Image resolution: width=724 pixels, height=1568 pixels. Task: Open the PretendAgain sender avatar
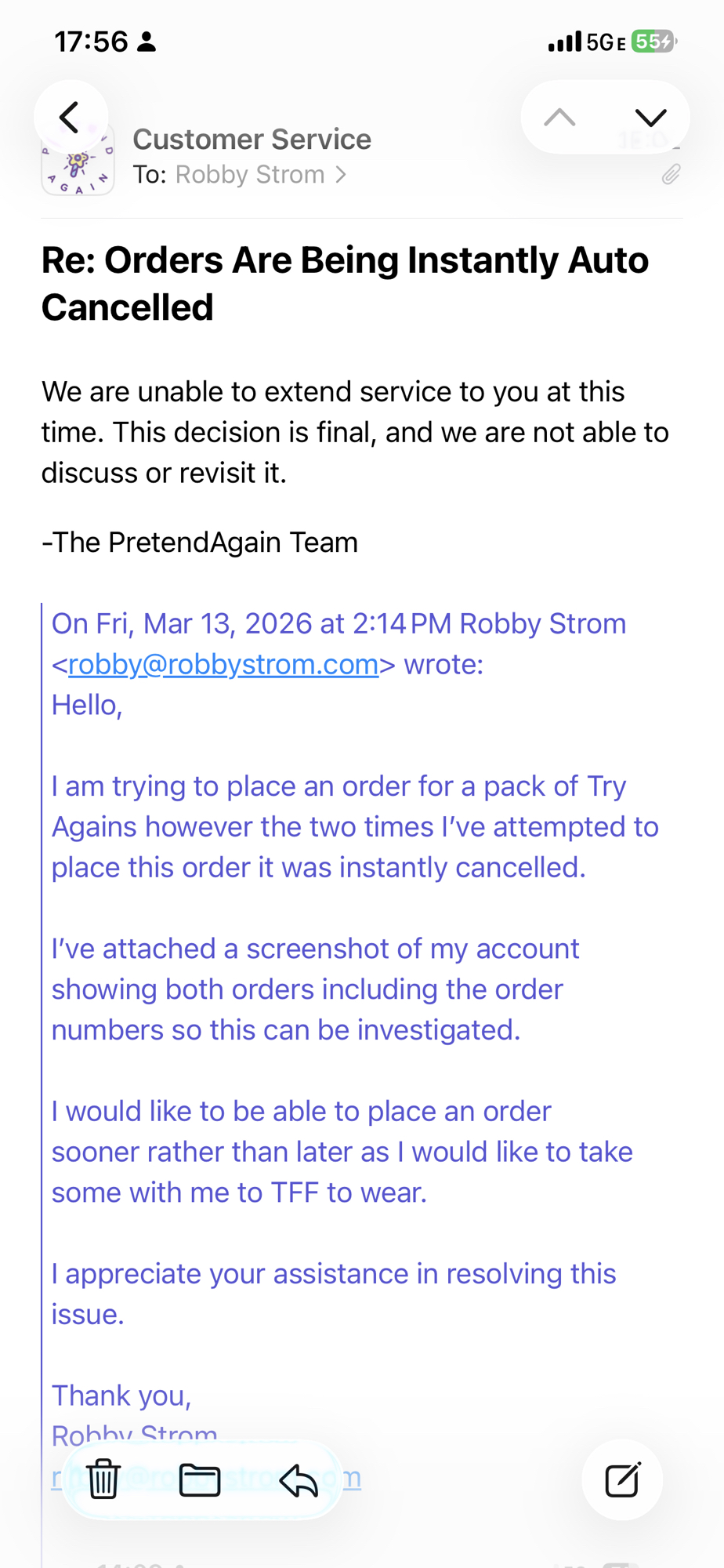point(78,166)
